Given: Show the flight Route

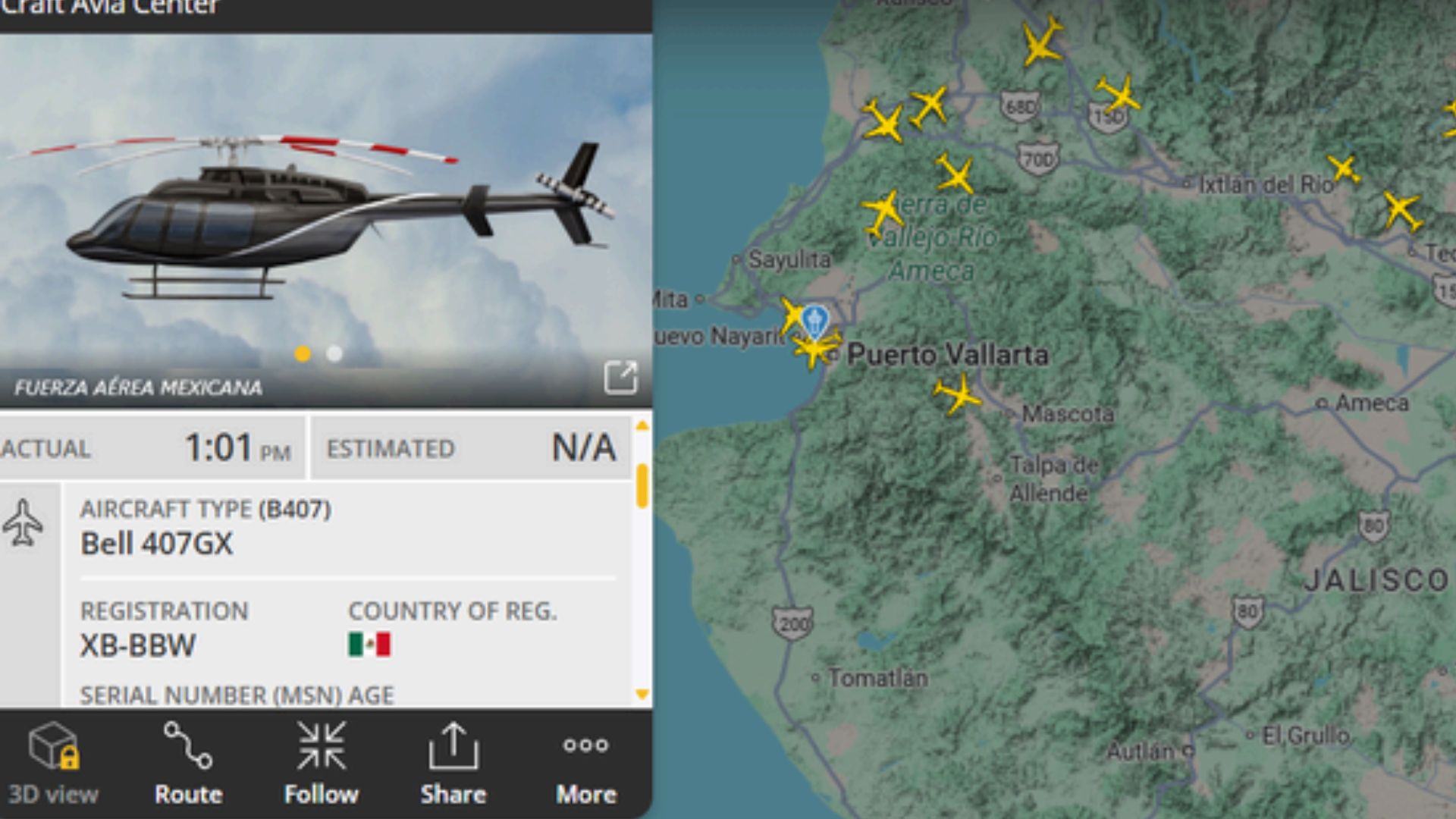Looking at the screenshot, I should pos(188,763).
